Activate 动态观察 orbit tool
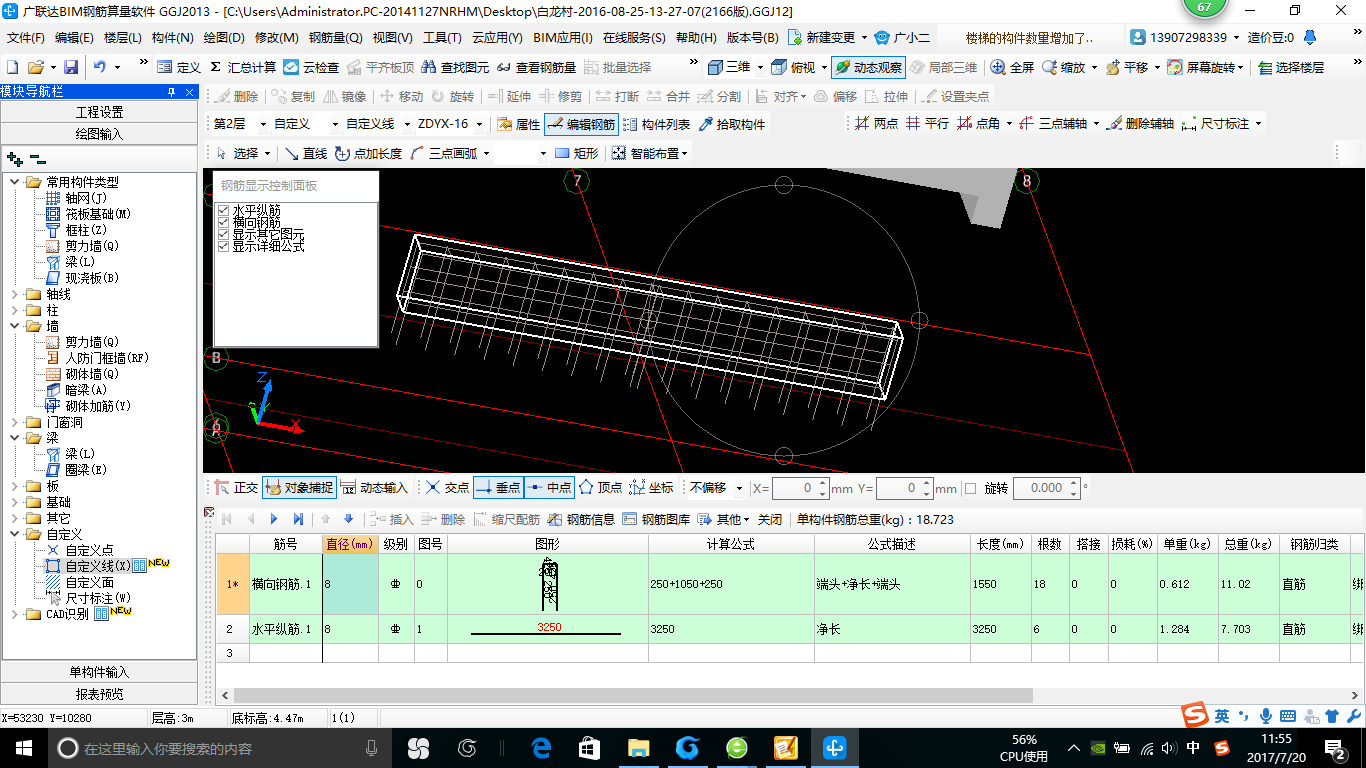Viewport: 1366px width, 768px height. click(x=868, y=67)
